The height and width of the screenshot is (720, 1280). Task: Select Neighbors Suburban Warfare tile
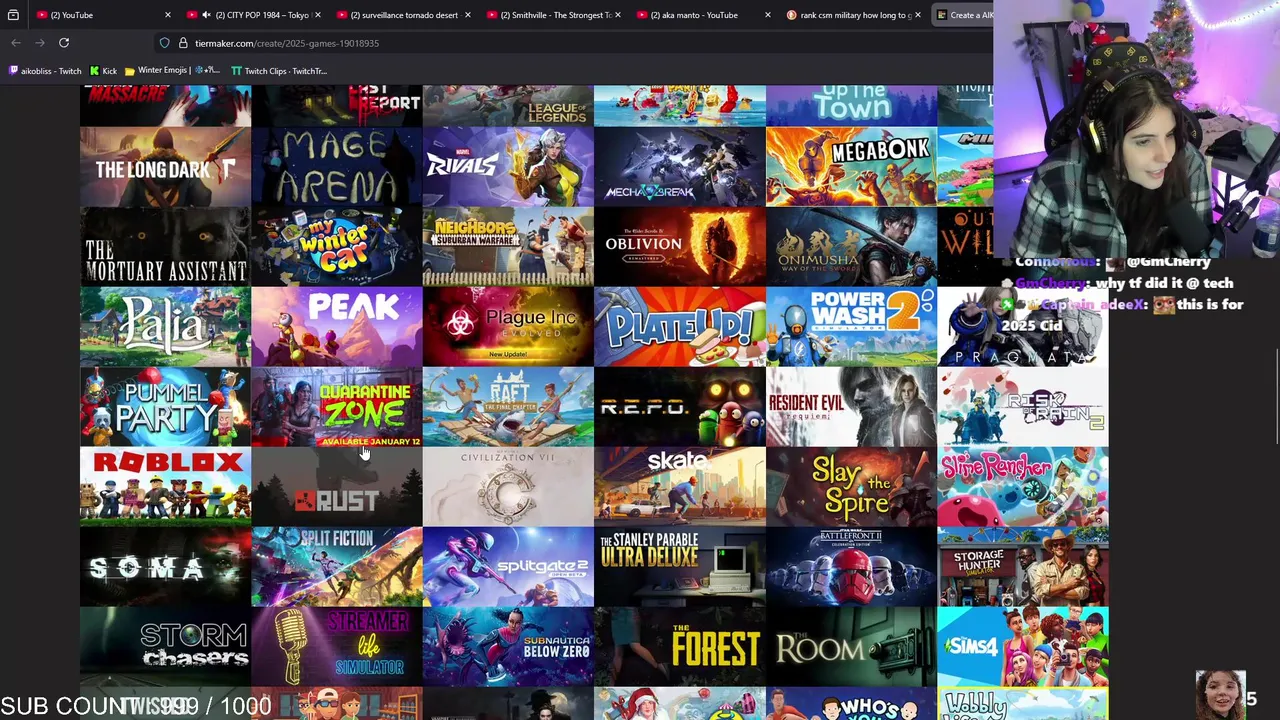point(508,247)
